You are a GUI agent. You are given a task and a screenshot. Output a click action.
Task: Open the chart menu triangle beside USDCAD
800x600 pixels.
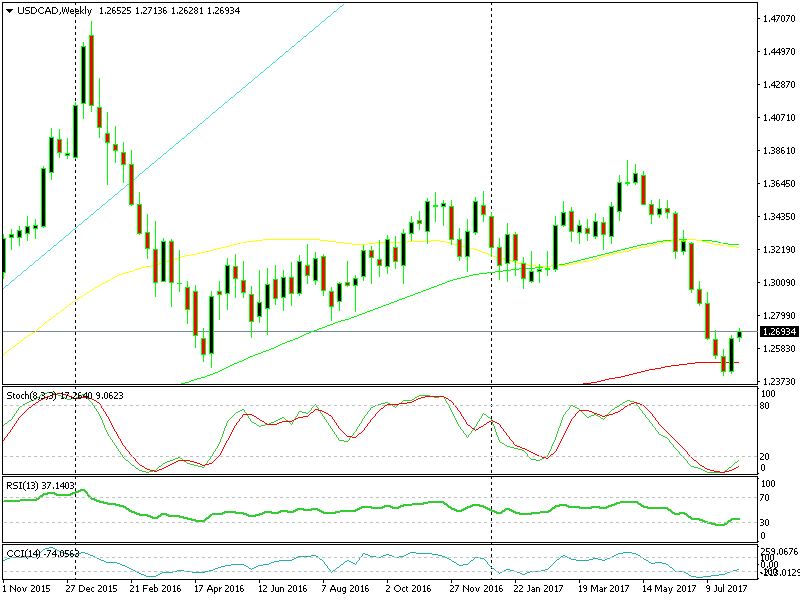(x=9, y=11)
